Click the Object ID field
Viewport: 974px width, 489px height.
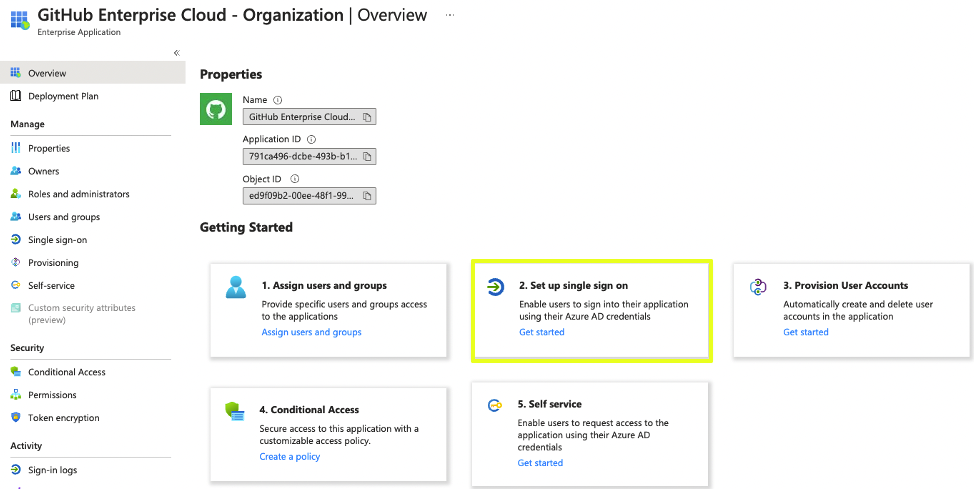pyautogui.click(x=309, y=196)
